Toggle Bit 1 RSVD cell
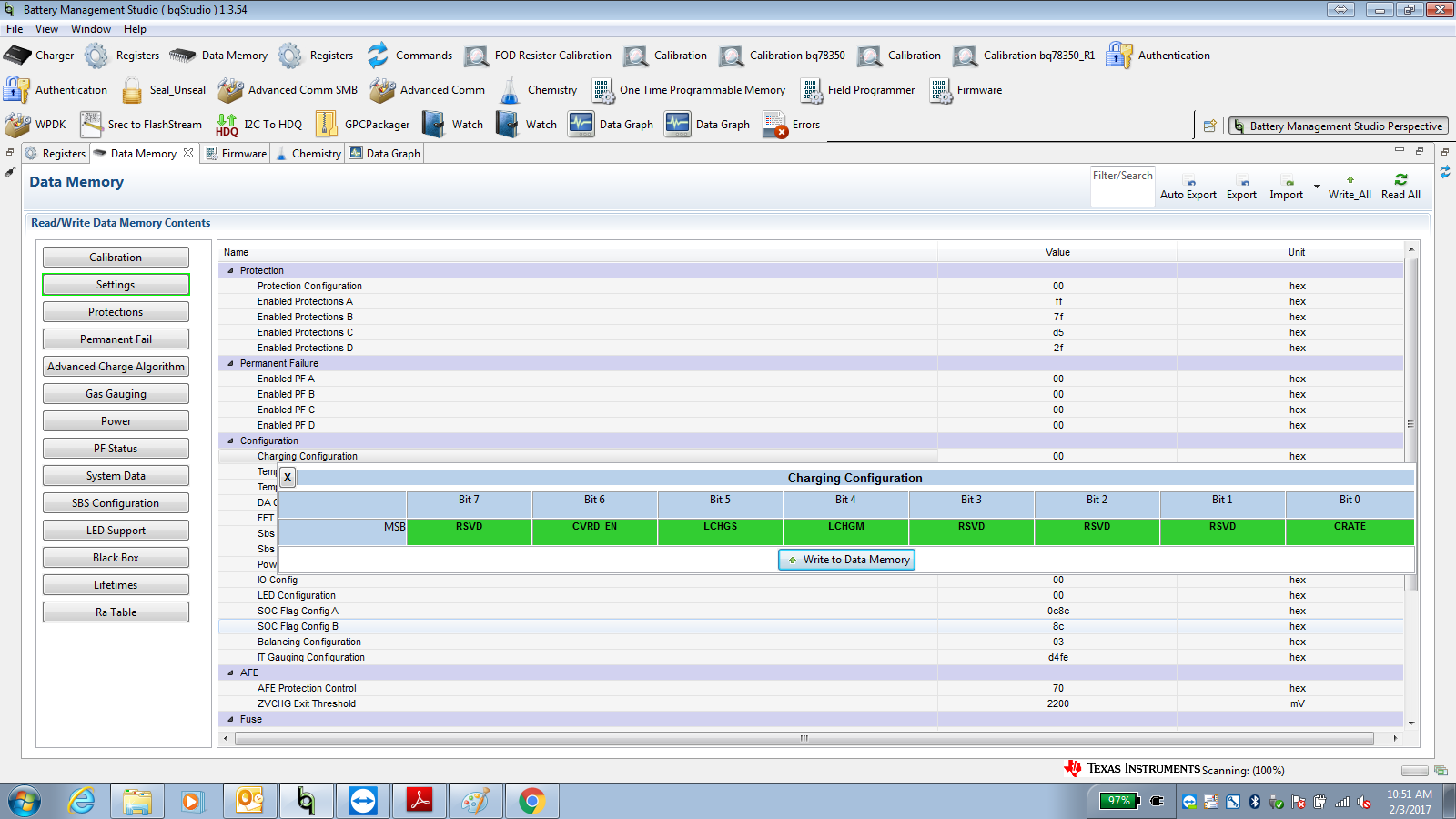The height and width of the screenshot is (819, 1456). coord(1222,531)
